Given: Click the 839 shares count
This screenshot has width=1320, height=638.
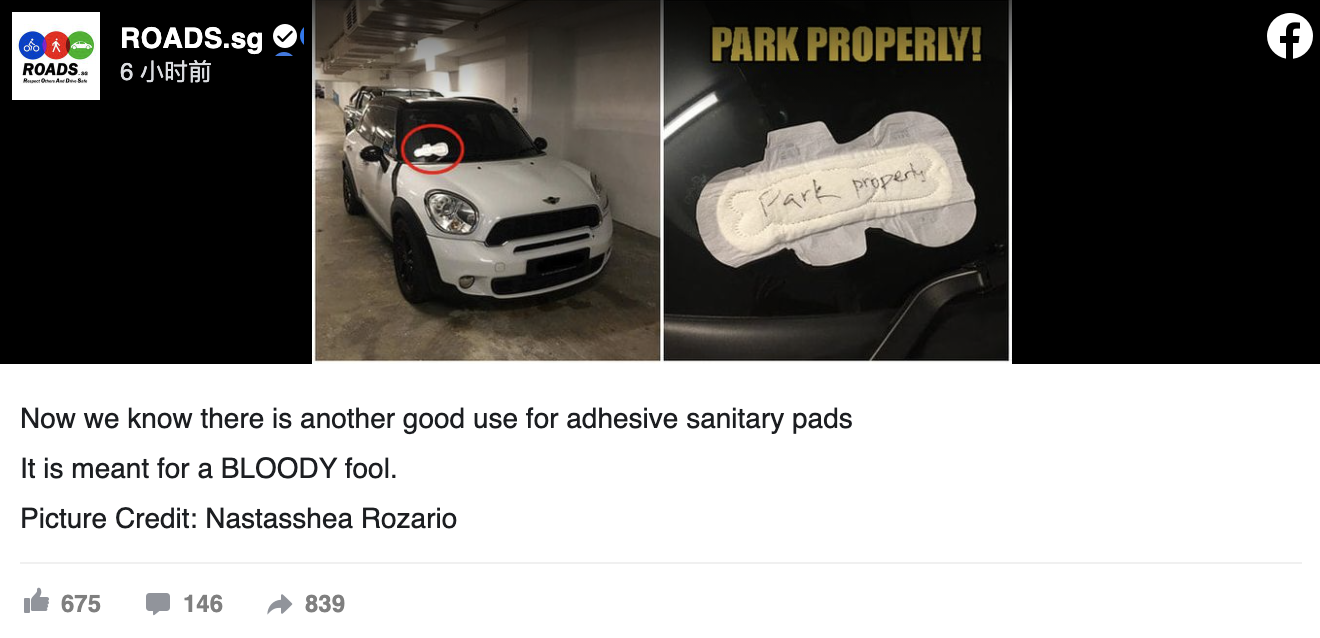Looking at the screenshot, I should [325, 604].
